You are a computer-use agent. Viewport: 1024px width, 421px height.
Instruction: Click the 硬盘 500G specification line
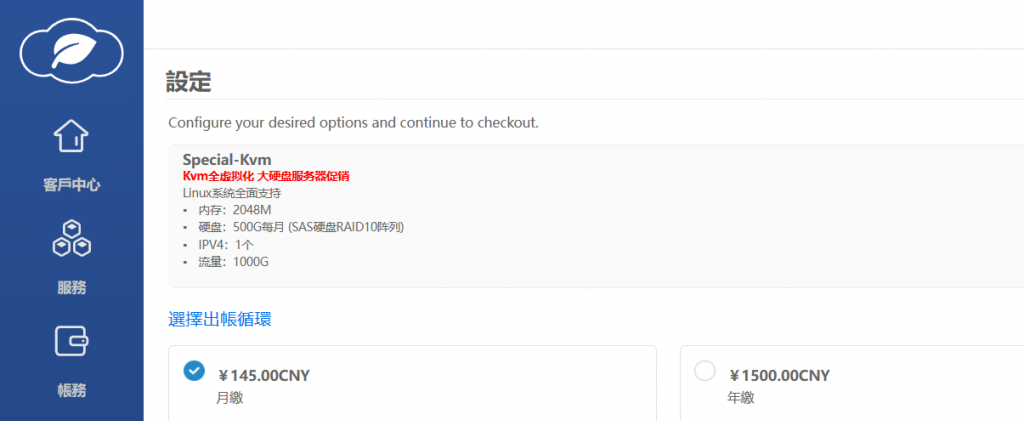[x=300, y=227]
